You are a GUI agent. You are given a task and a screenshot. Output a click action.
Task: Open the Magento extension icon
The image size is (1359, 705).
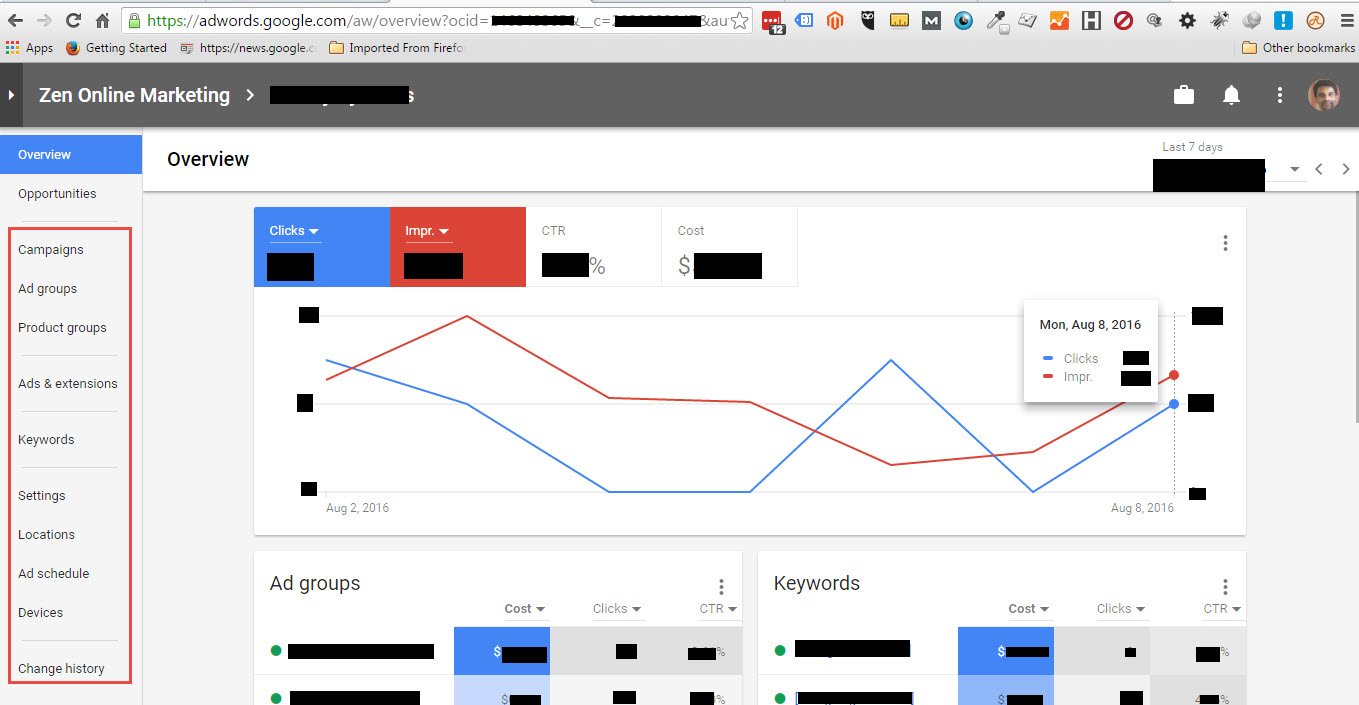tap(834, 20)
